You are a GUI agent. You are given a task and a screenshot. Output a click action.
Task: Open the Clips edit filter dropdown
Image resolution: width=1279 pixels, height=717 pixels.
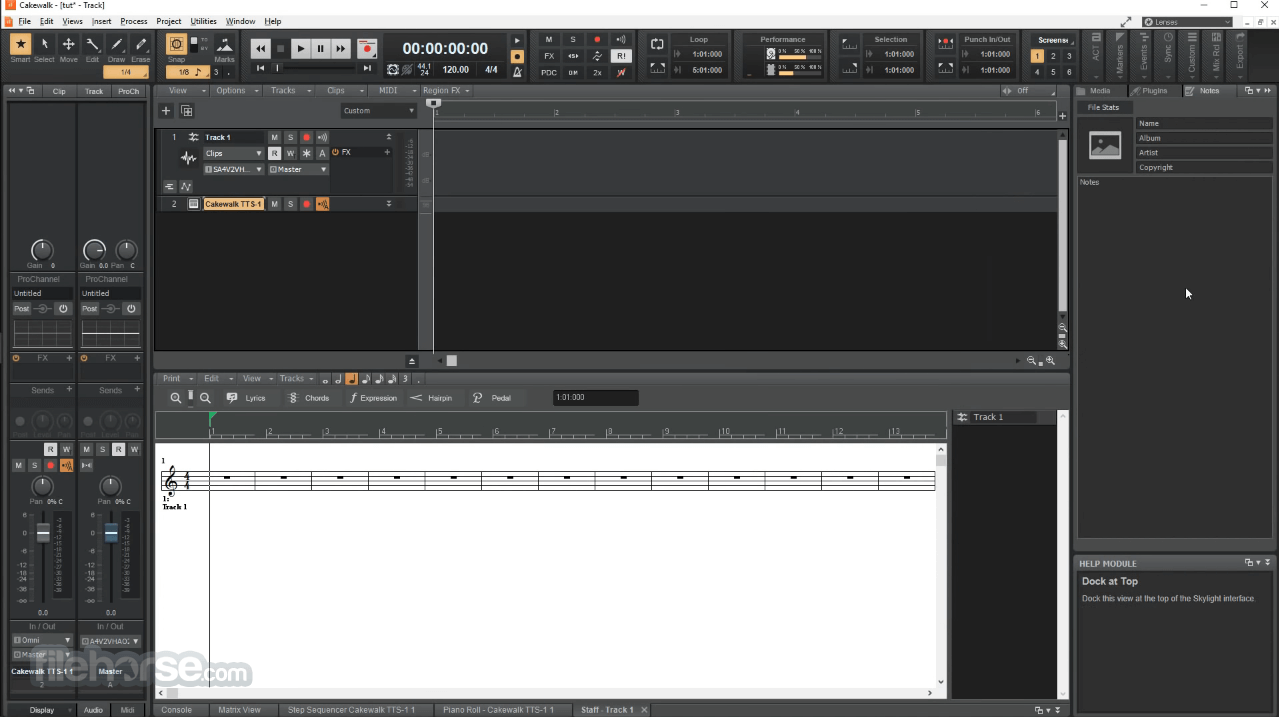pos(234,153)
